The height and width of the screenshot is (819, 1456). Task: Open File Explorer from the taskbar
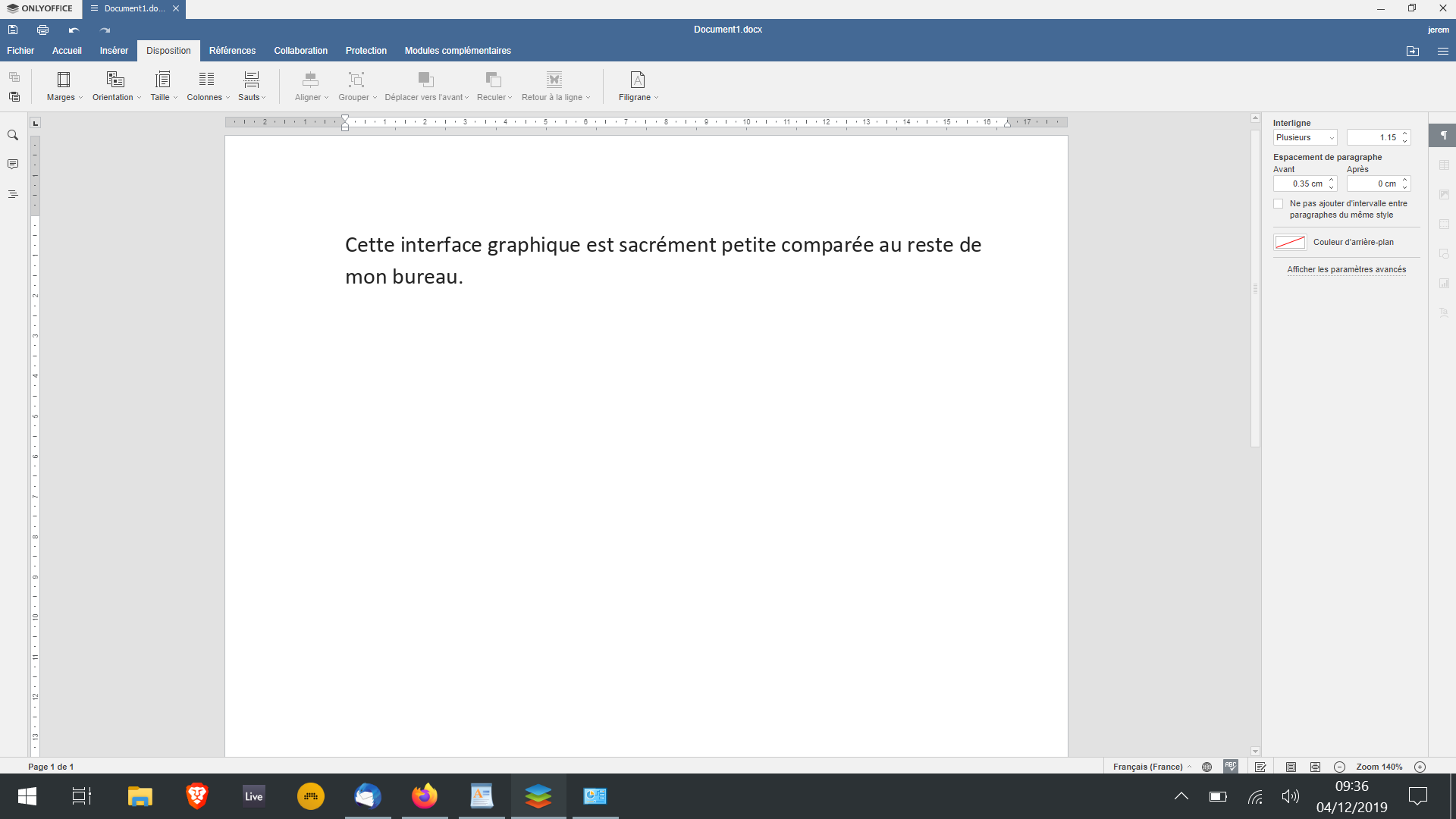[140, 796]
